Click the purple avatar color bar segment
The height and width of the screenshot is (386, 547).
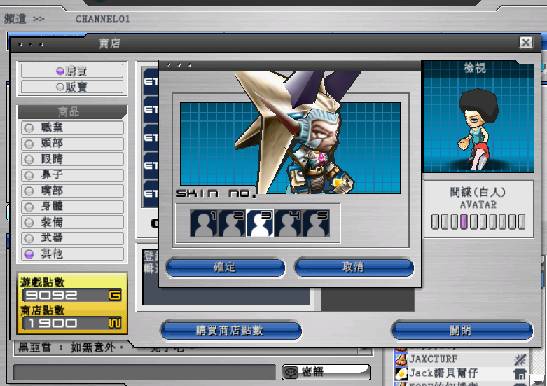click(463, 222)
